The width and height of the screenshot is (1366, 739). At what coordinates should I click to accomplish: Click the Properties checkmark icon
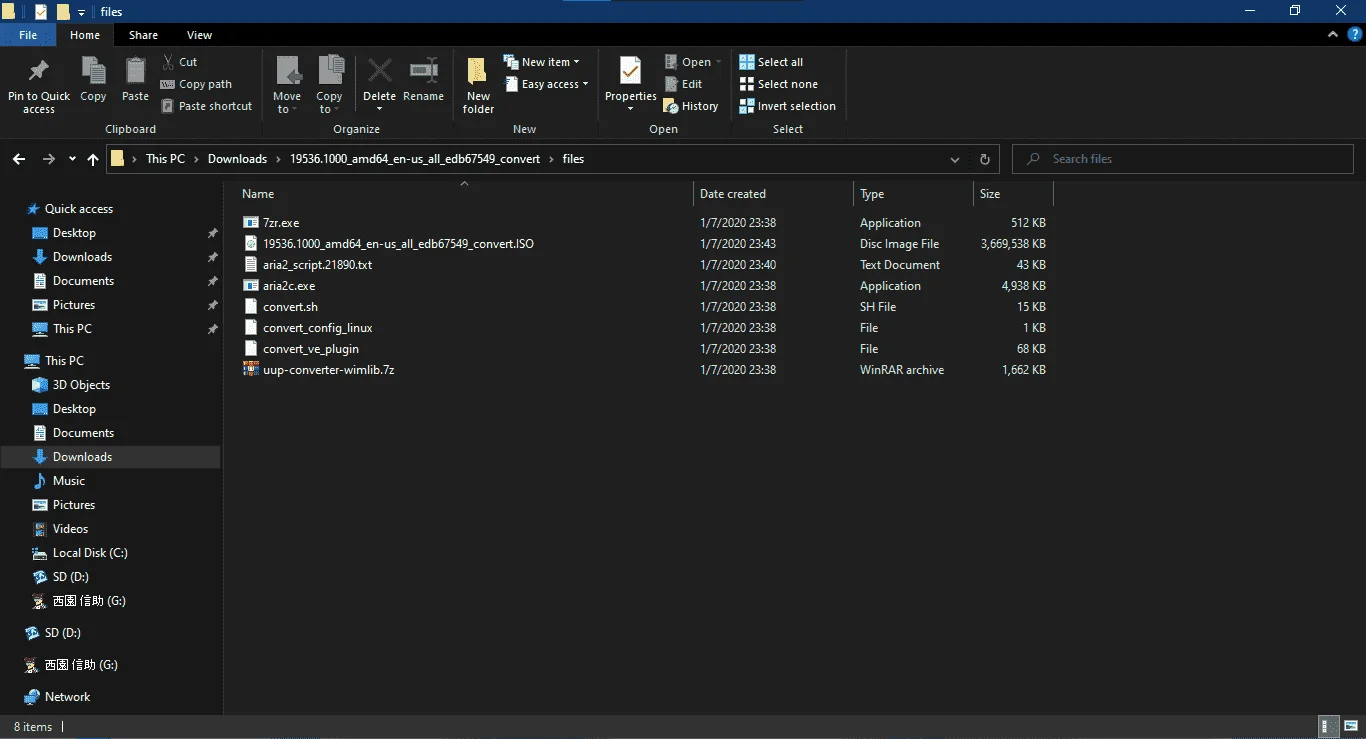click(630, 71)
